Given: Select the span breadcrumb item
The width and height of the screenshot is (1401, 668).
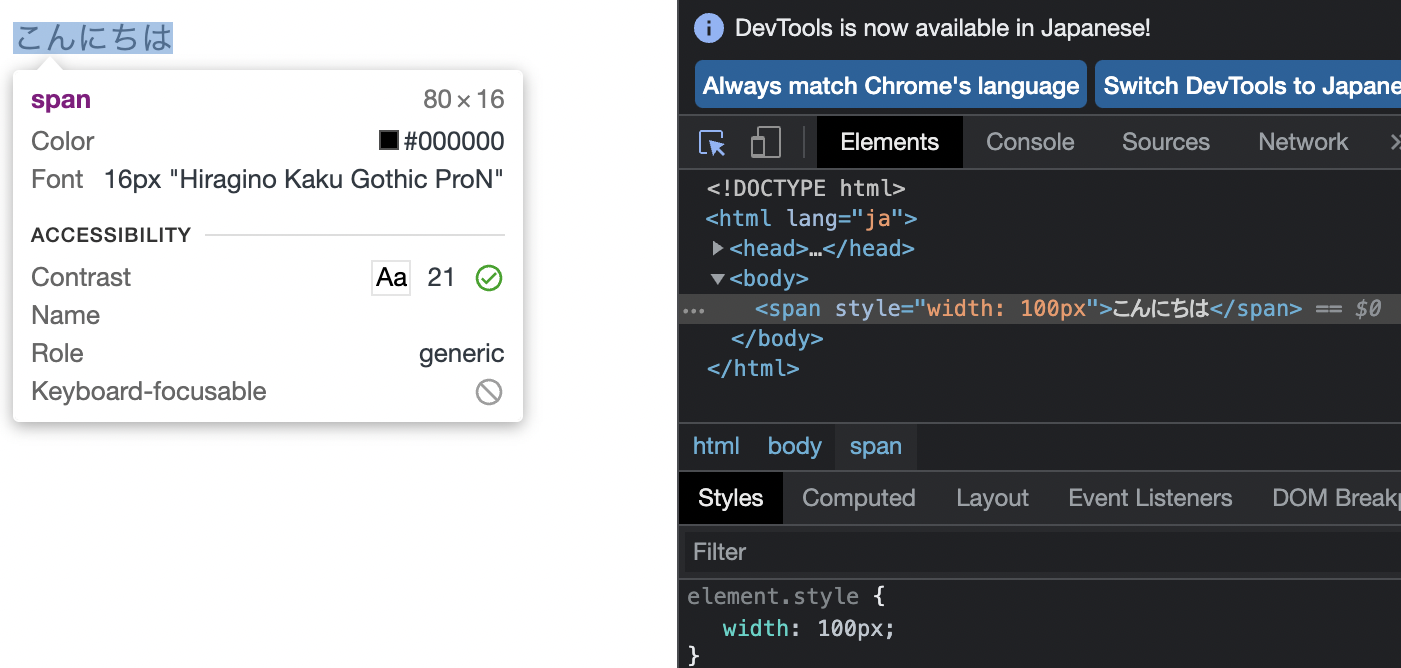Looking at the screenshot, I should click(875, 446).
